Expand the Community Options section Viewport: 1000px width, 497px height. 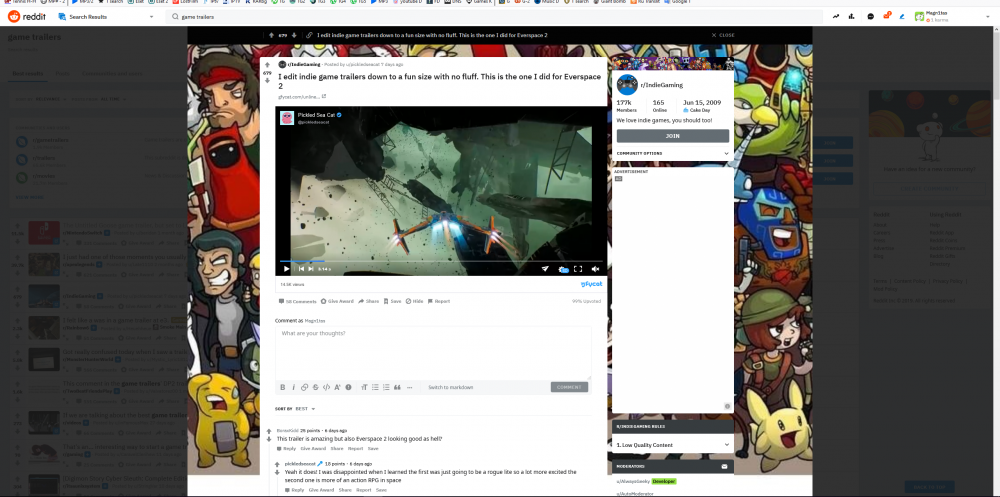(672, 153)
